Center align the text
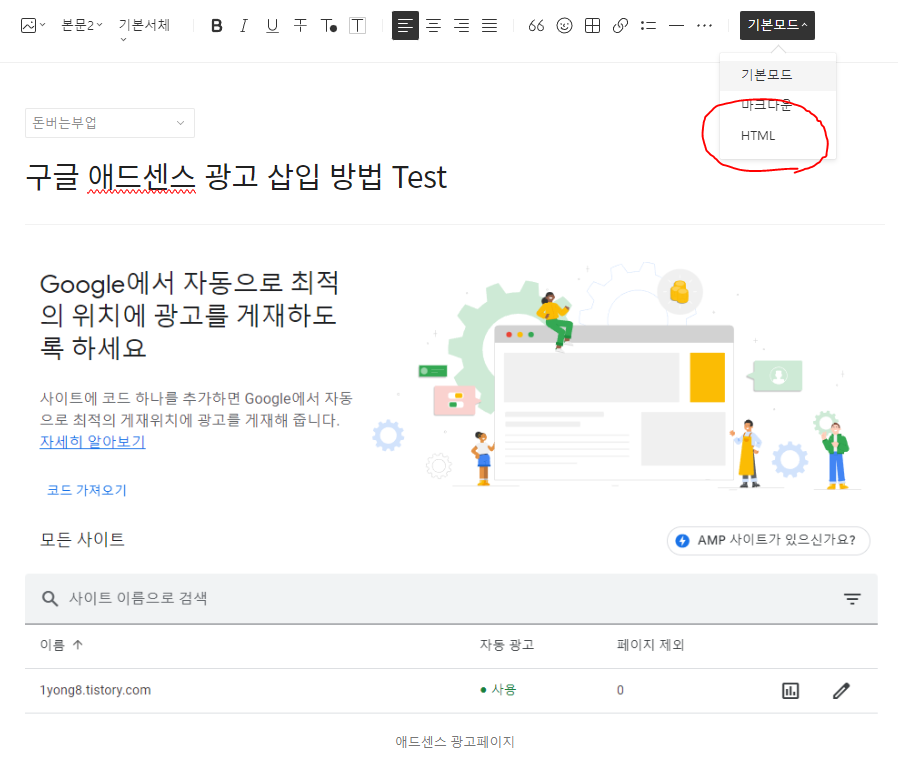 (x=434, y=26)
